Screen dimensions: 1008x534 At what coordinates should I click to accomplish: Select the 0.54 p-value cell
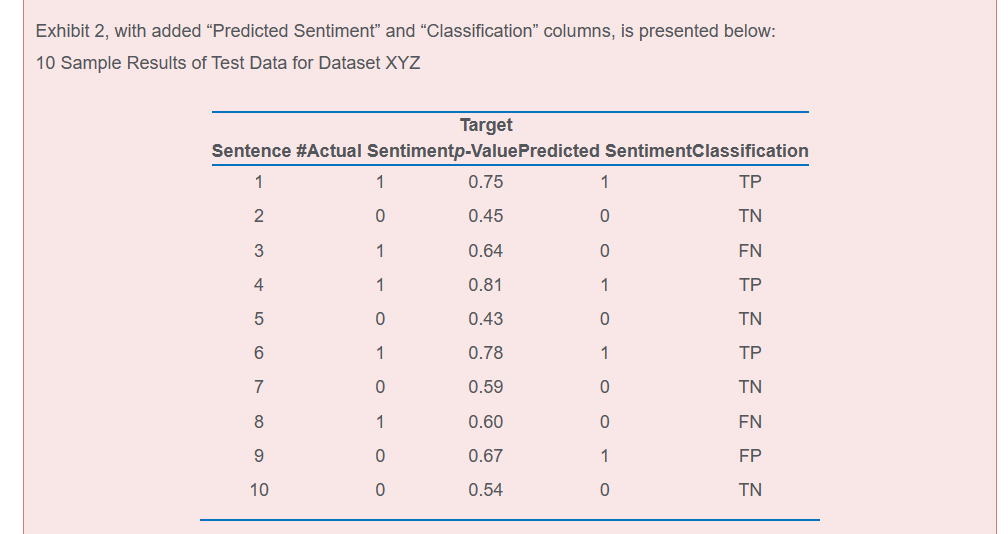[486, 490]
